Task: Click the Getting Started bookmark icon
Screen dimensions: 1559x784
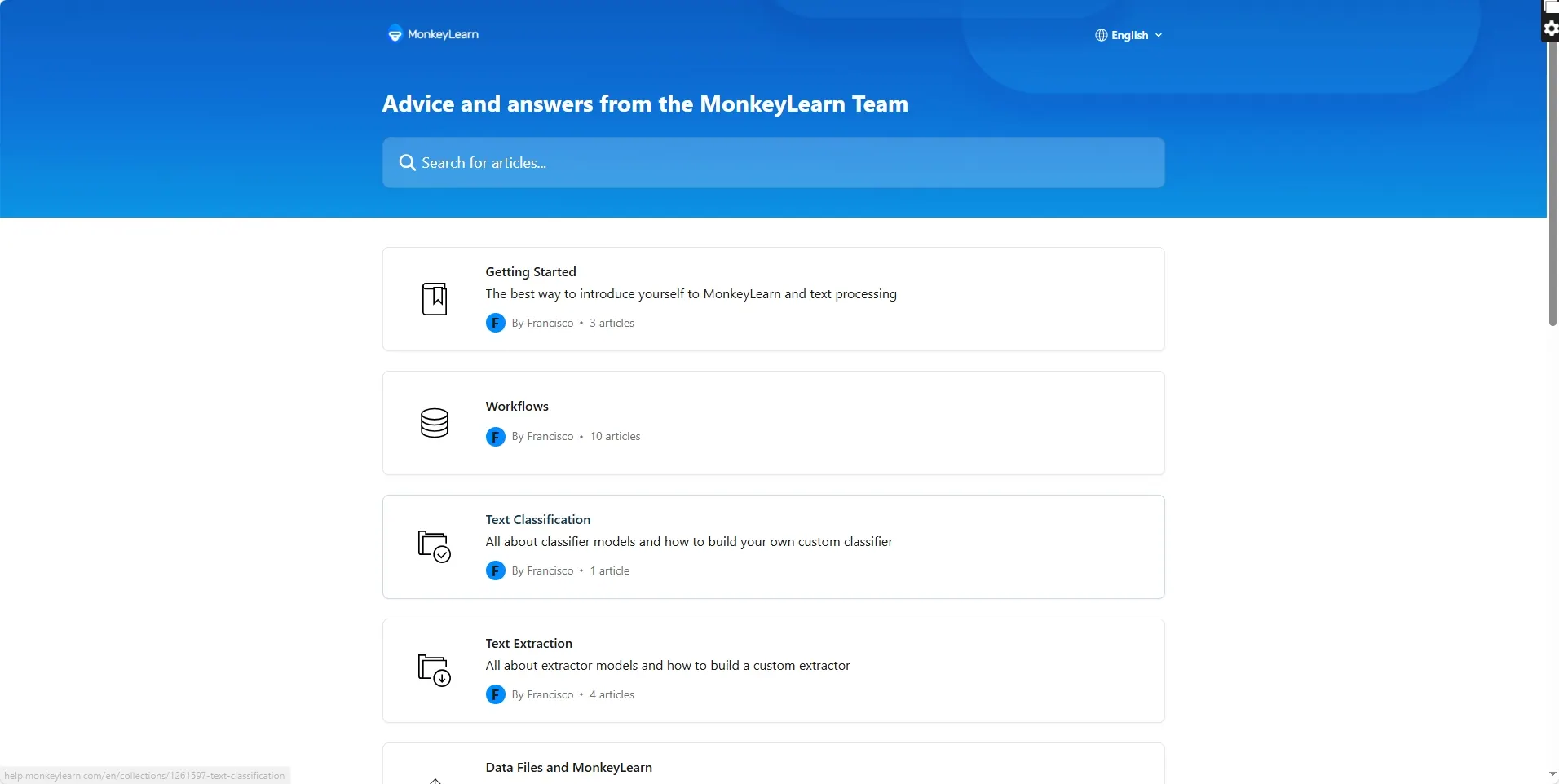Action: tap(435, 299)
